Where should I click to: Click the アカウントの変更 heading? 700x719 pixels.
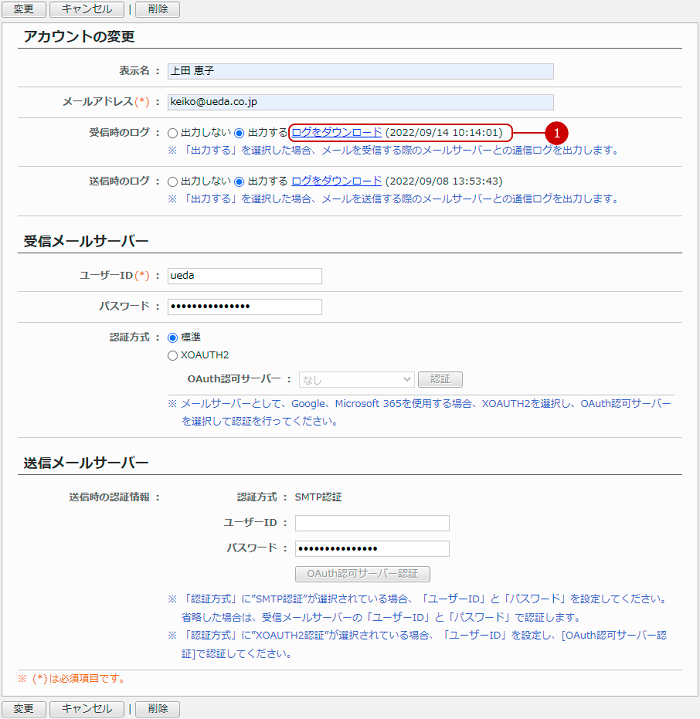(x=79, y=36)
